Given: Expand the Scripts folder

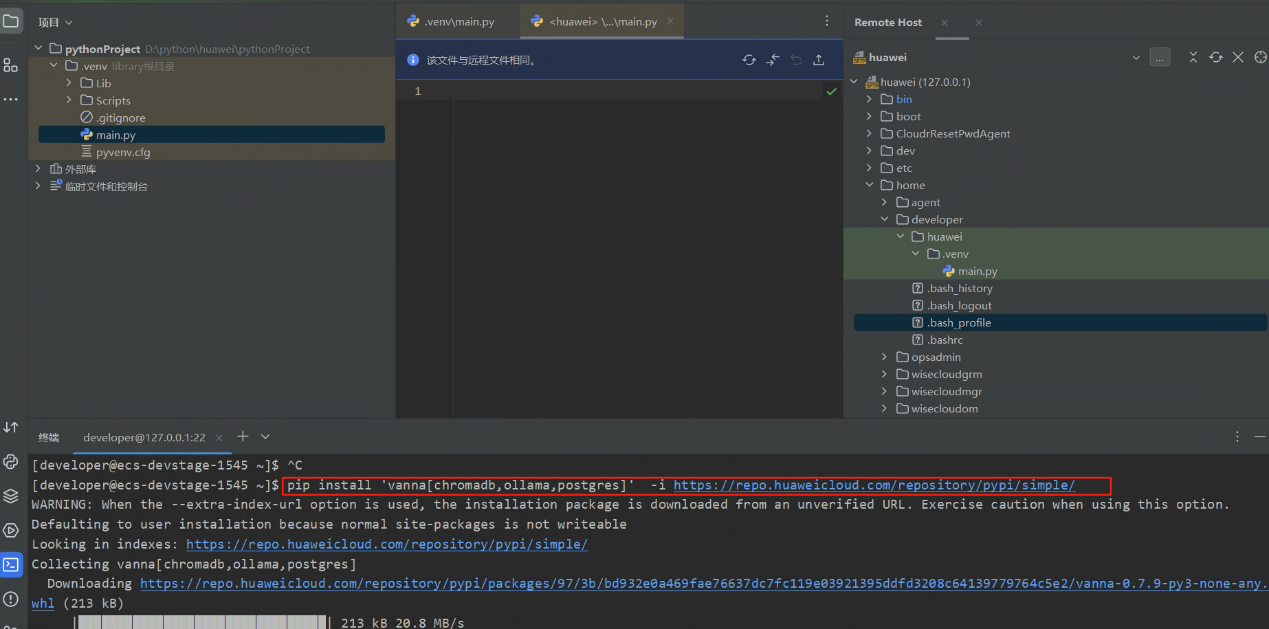Looking at the screenshot, I should tap(69, 100).
